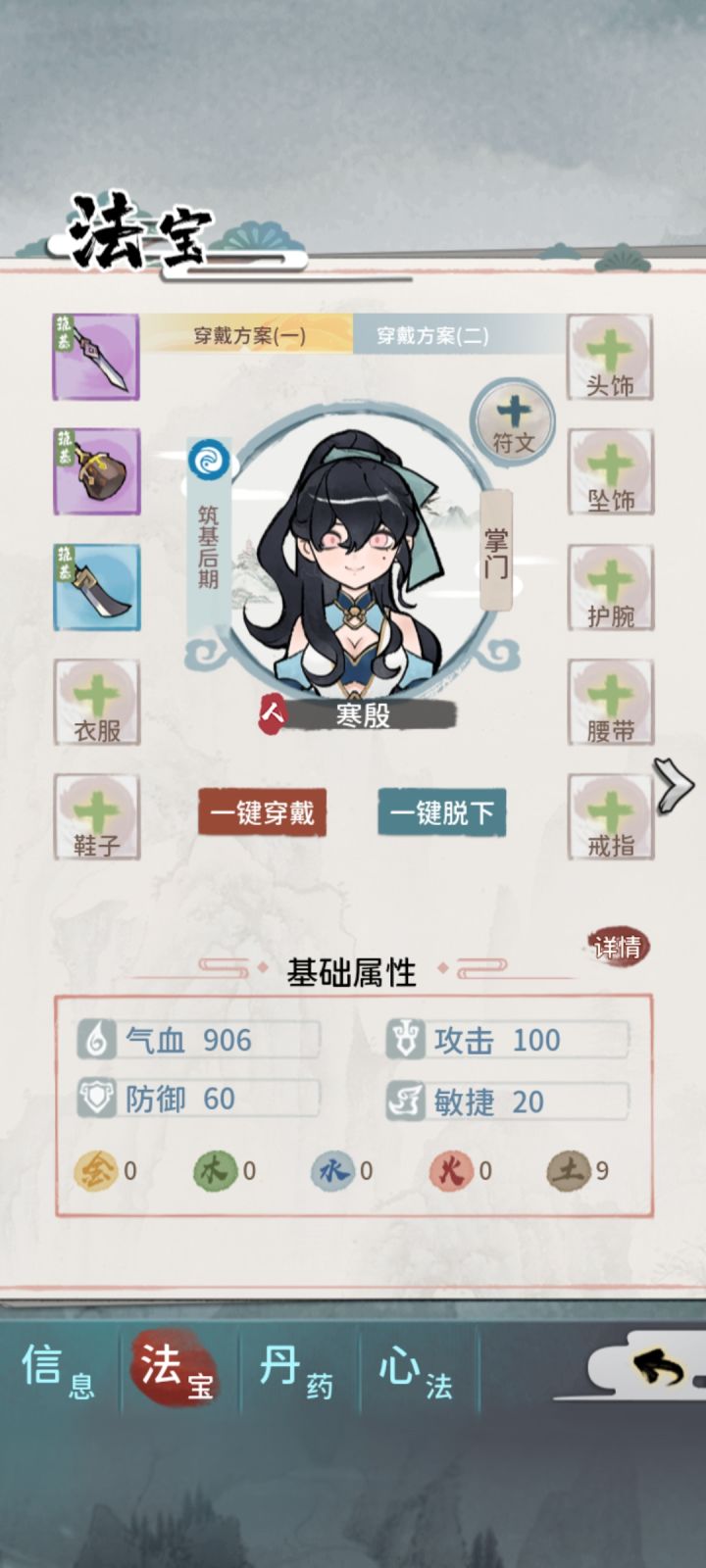The image size is (706, 1568).
Task: Add equipment to the 鞋子 slot
Action: tap(96, 817)
